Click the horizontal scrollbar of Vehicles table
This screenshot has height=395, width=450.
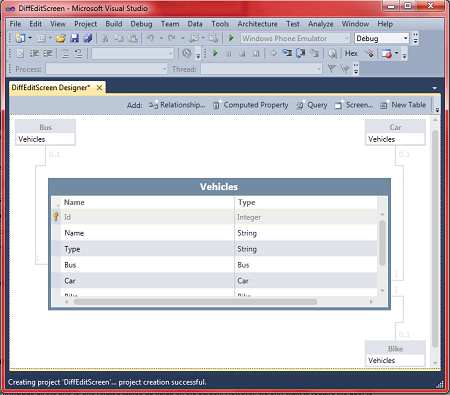pos(195,302)
